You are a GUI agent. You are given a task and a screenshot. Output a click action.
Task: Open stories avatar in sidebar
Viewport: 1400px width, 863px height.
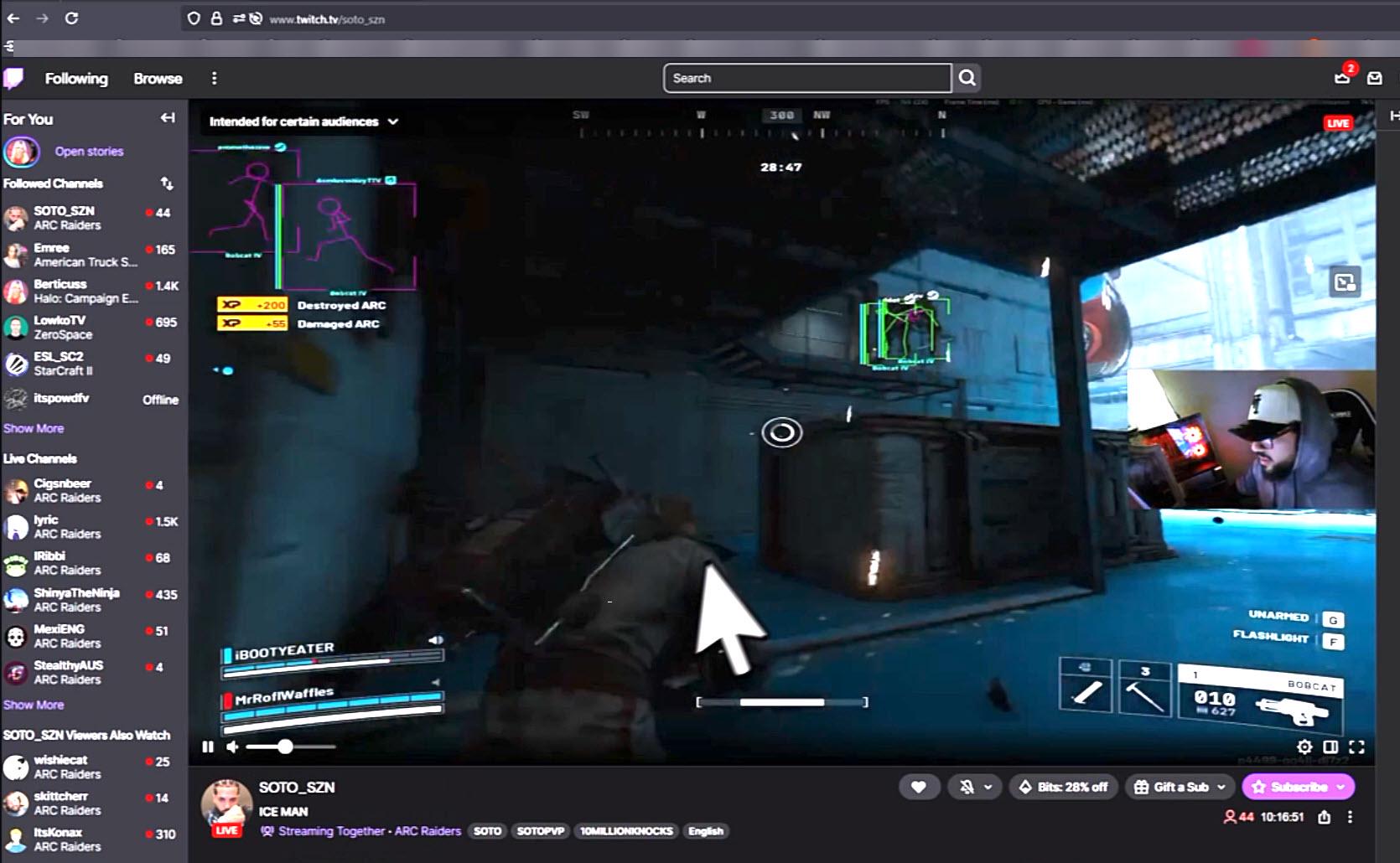click(21, 152)
